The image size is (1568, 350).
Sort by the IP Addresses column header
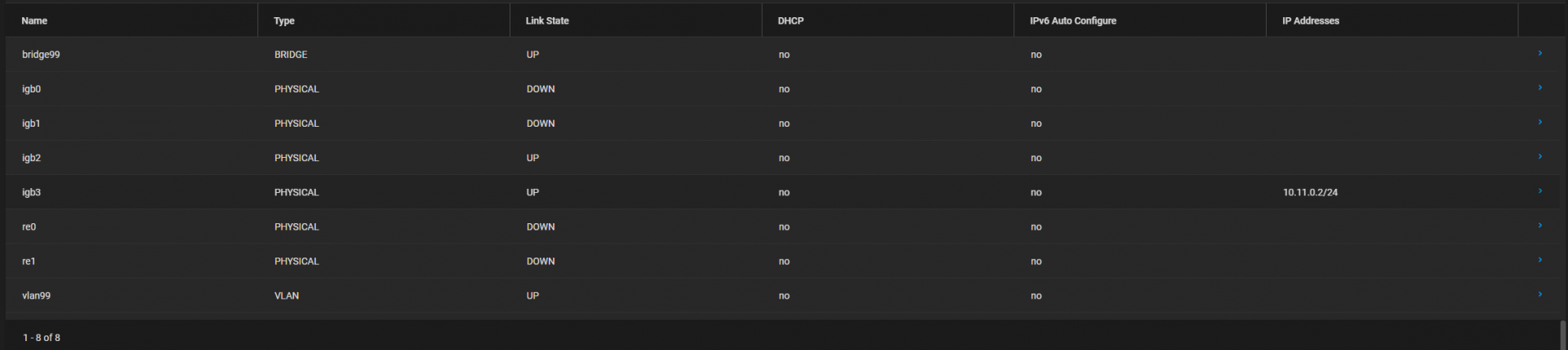[x=1310, y=20]
